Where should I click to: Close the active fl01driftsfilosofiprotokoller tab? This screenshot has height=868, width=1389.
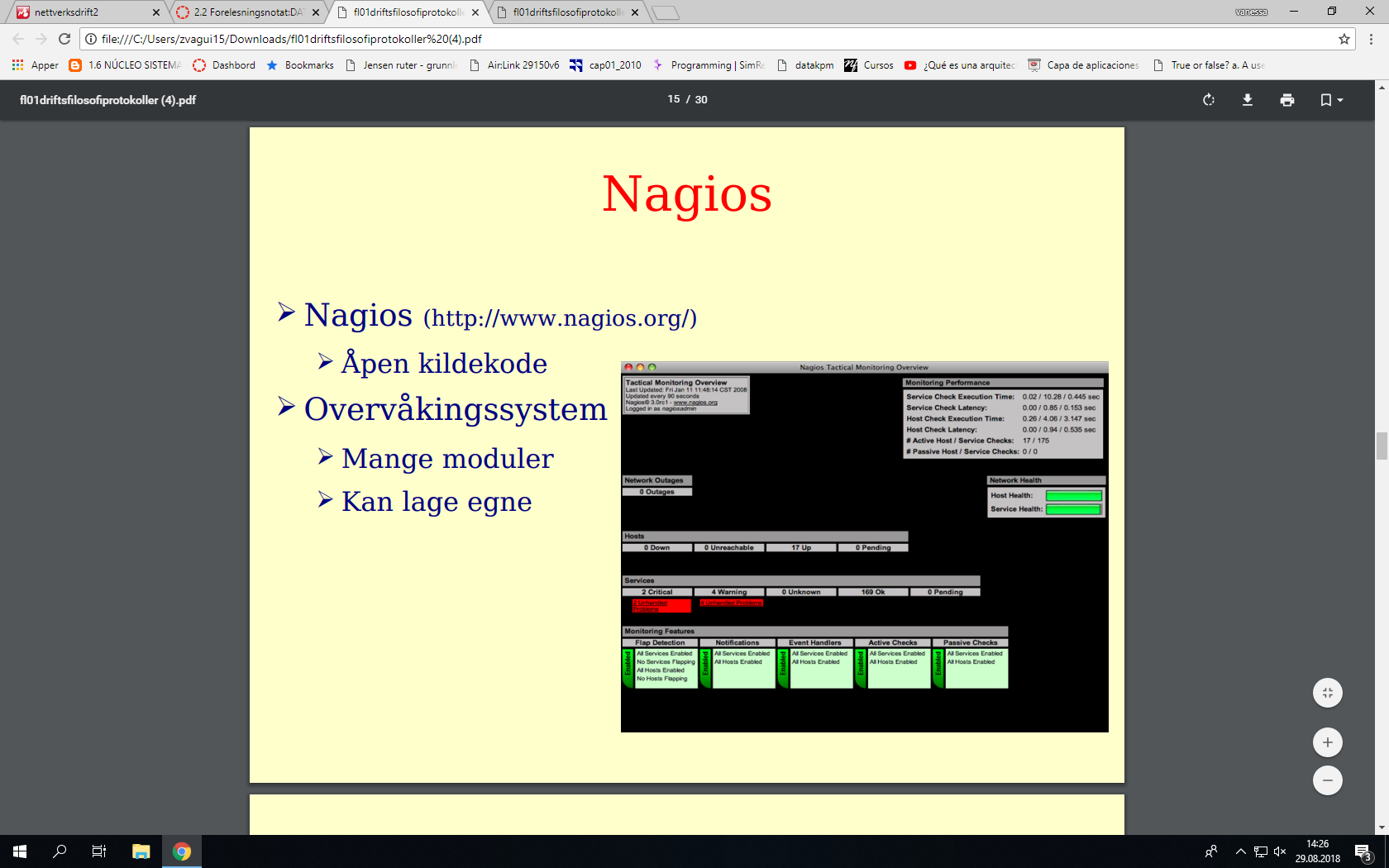pyautogui.click(x=475, y=12)
